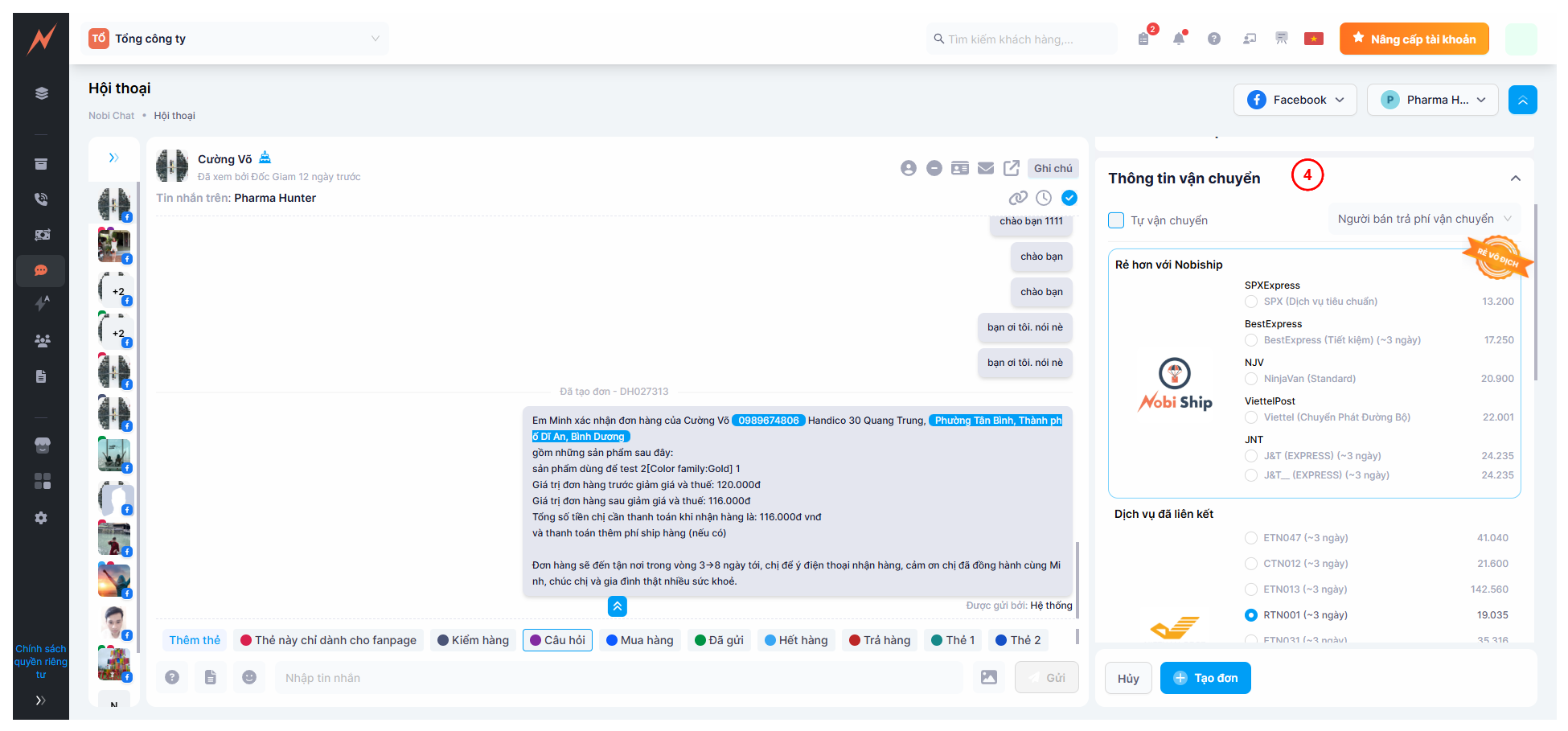Select SPX (Dịch vụ tiêu chuẩn) shipping option
The height and width of the screenshot is (731, 1568).
(1251, 302)
